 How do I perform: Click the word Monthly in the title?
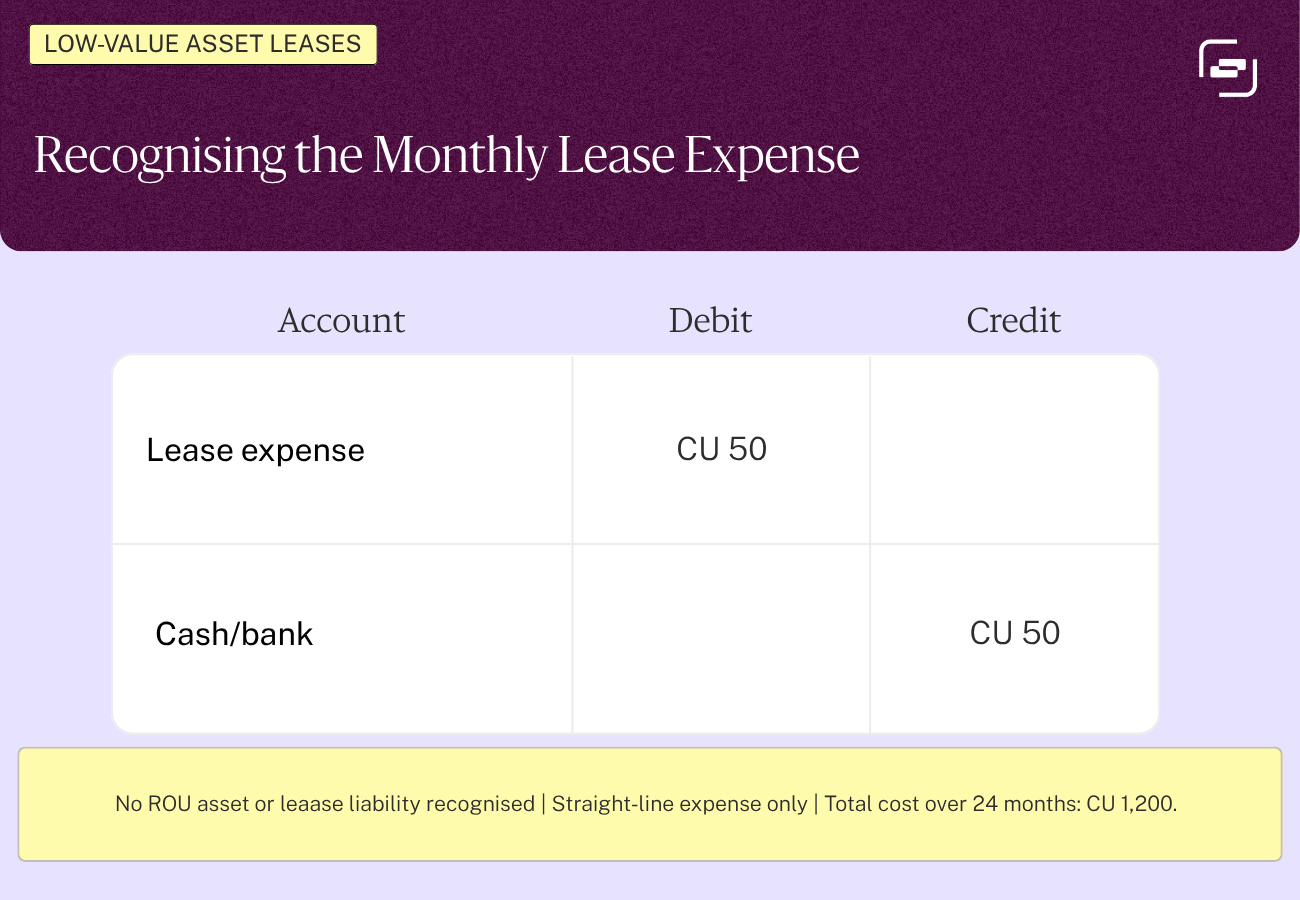[x=461, y=156]
